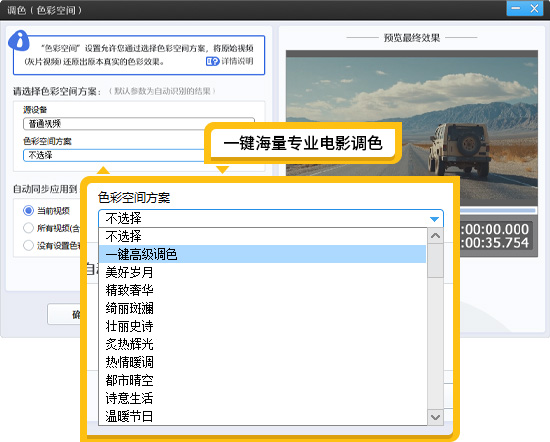This screenshot has height=442, width=550.
Task: Click the dropdown list scroll down arrow
Action: pos(435,417)
